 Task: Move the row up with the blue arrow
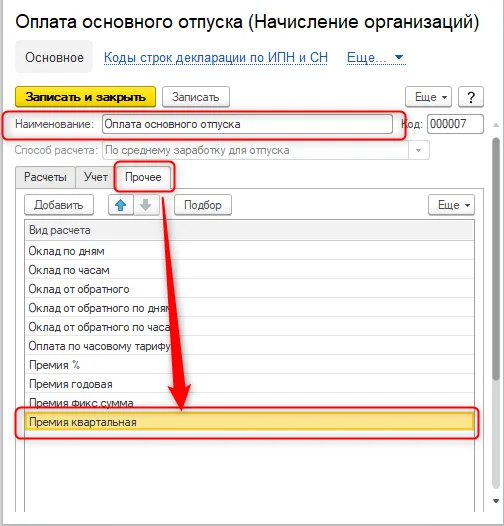(121, 205)
